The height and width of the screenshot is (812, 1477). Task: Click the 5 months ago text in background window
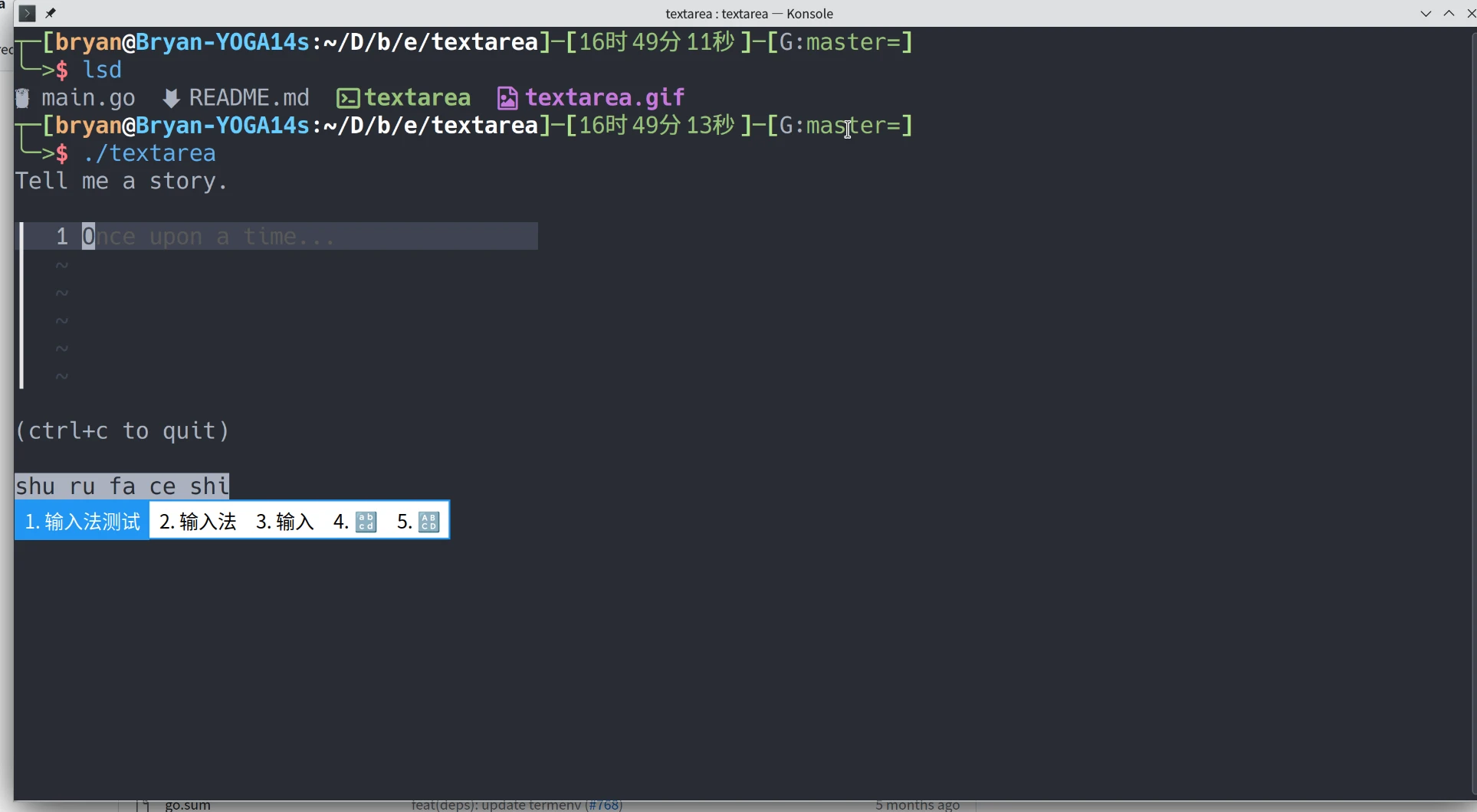coord(917,804)
